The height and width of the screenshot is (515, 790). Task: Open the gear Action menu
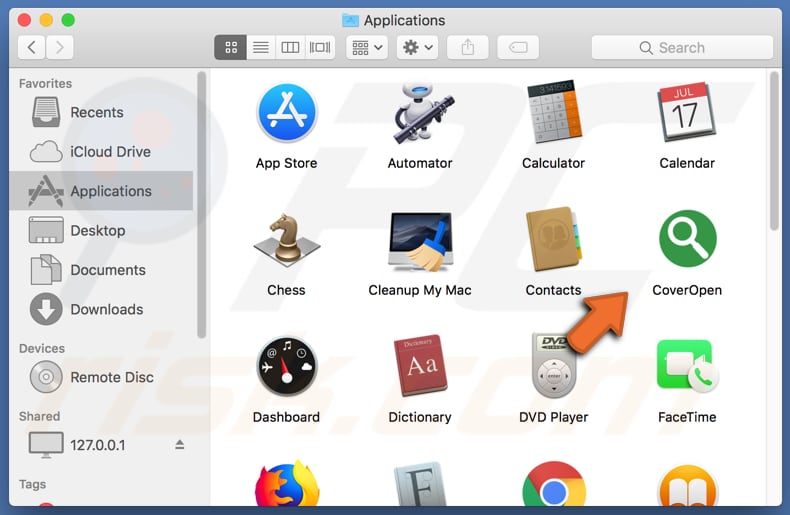click(x=417, y=47)
